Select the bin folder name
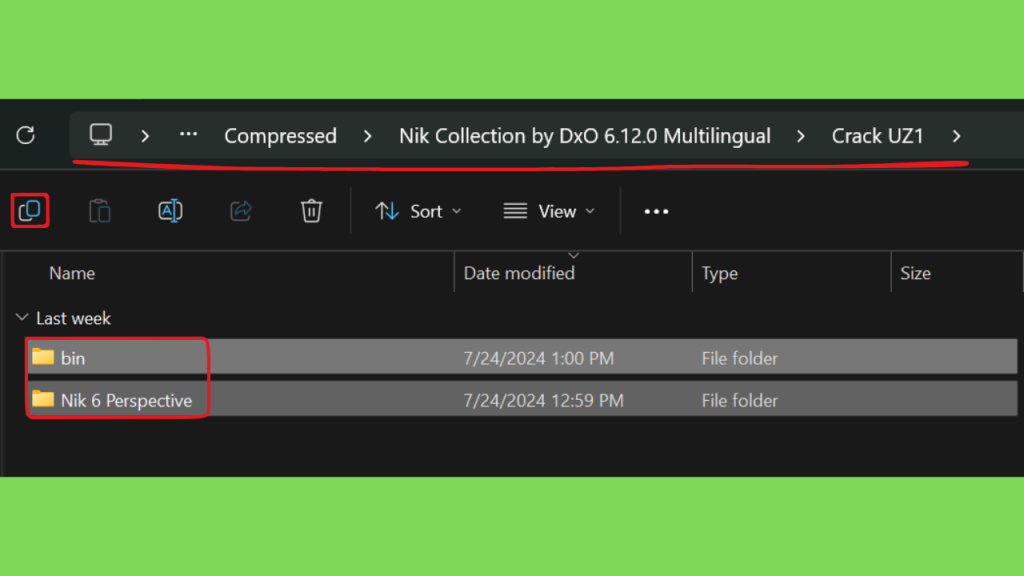The image size is (1024, 576). tap(73, 358)
